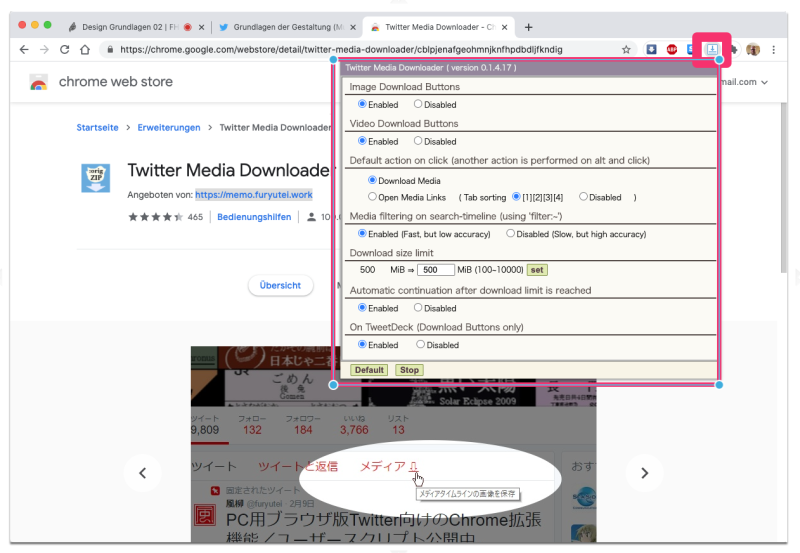
Task: Show next screenshot with right carousel arrow
Action: [x=645, y=473]
